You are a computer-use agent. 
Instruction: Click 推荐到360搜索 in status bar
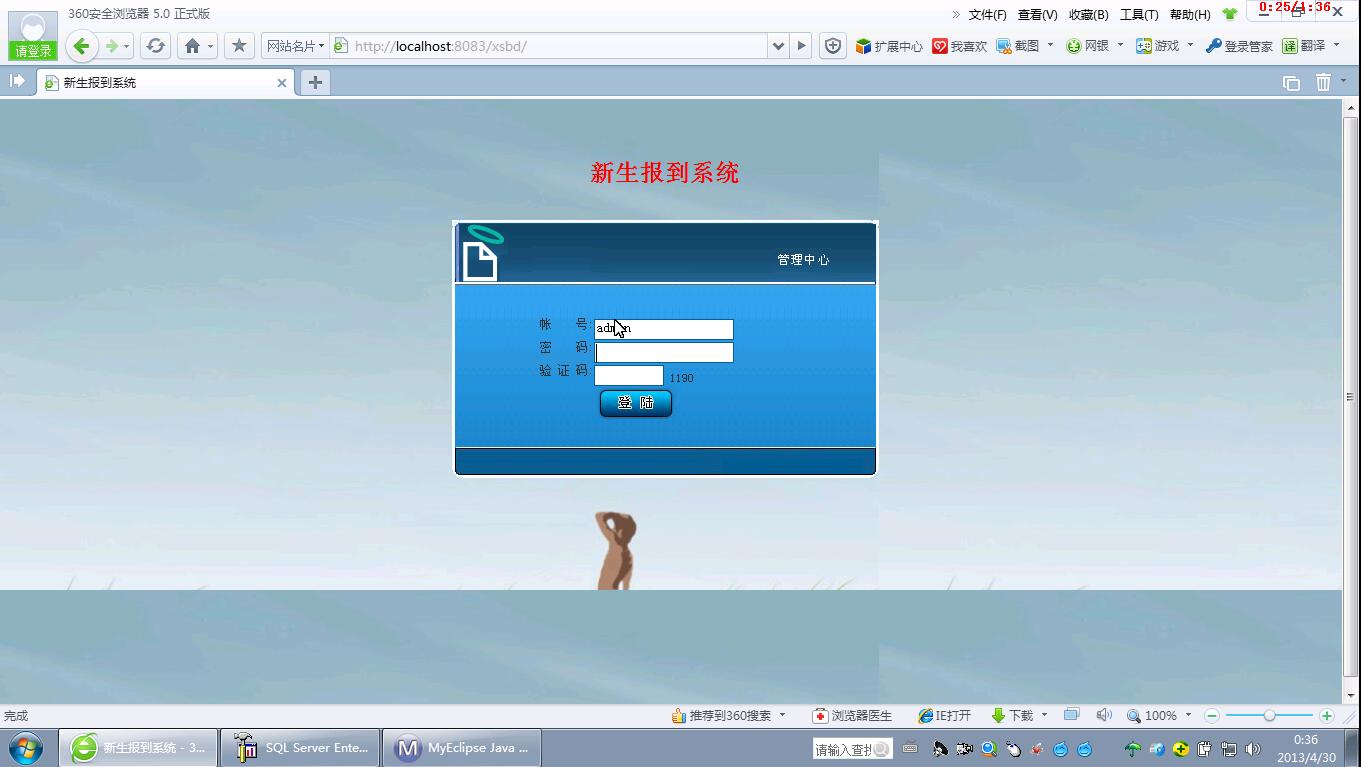pos(721,716)
